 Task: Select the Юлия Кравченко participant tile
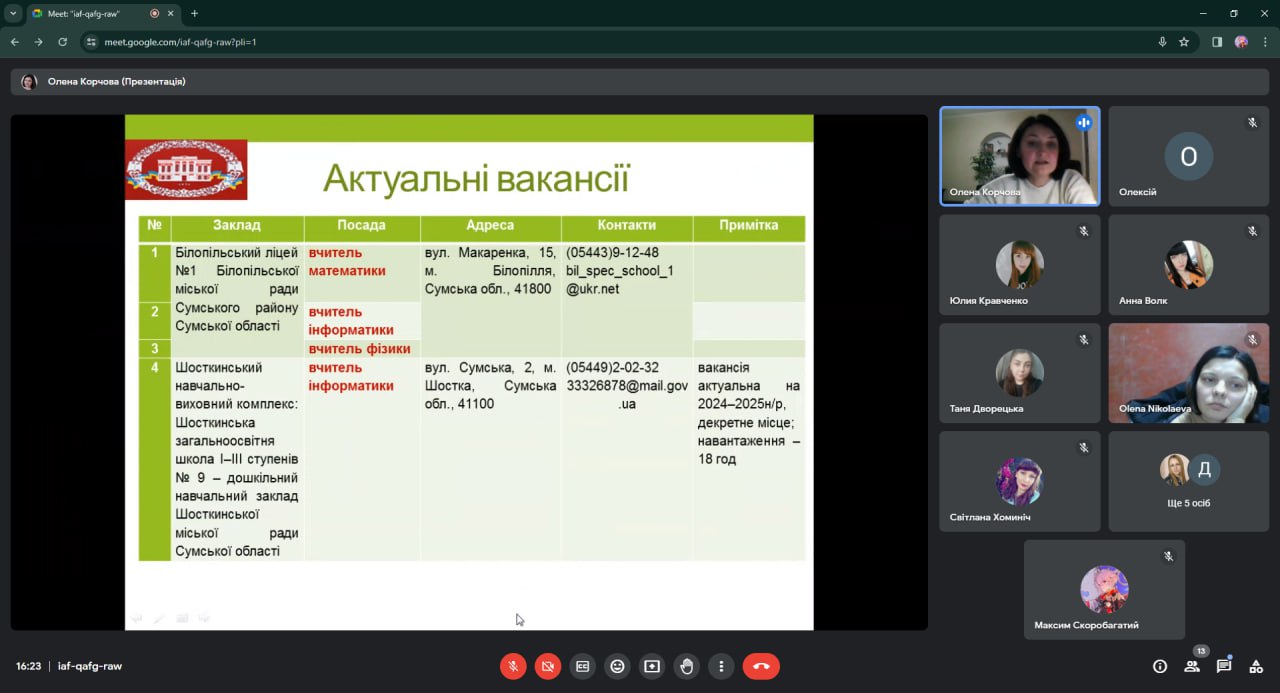pyautogui.click(x=1020, y=264)
